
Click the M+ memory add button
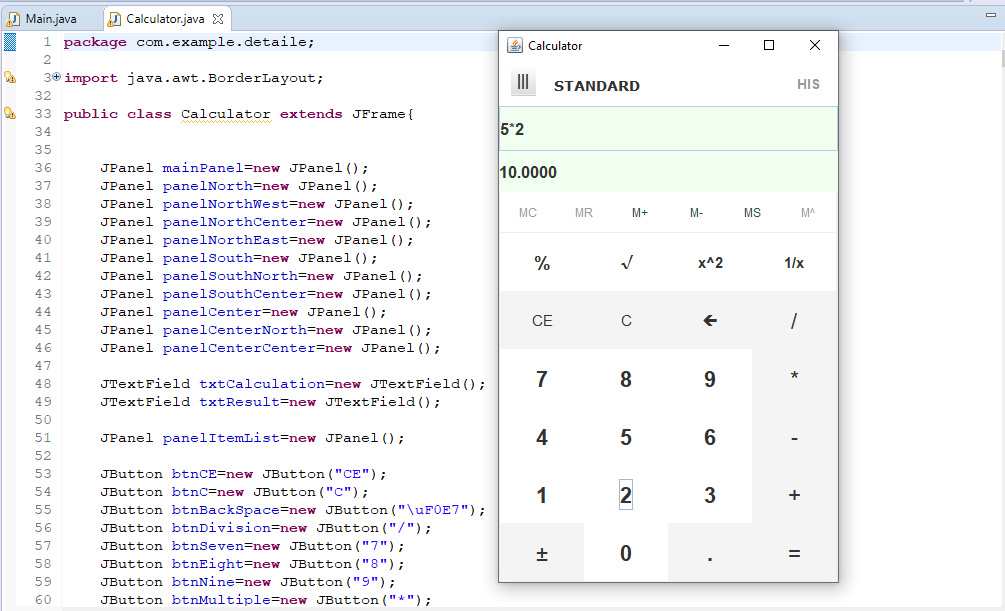pos(640,213)
